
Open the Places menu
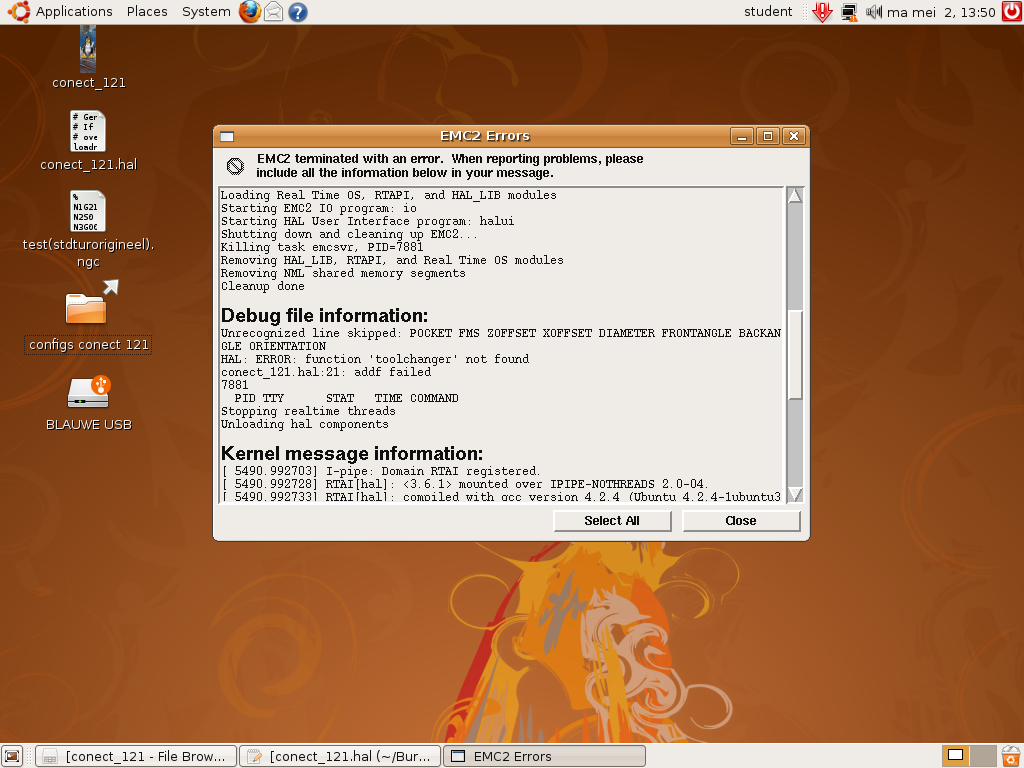147,12
